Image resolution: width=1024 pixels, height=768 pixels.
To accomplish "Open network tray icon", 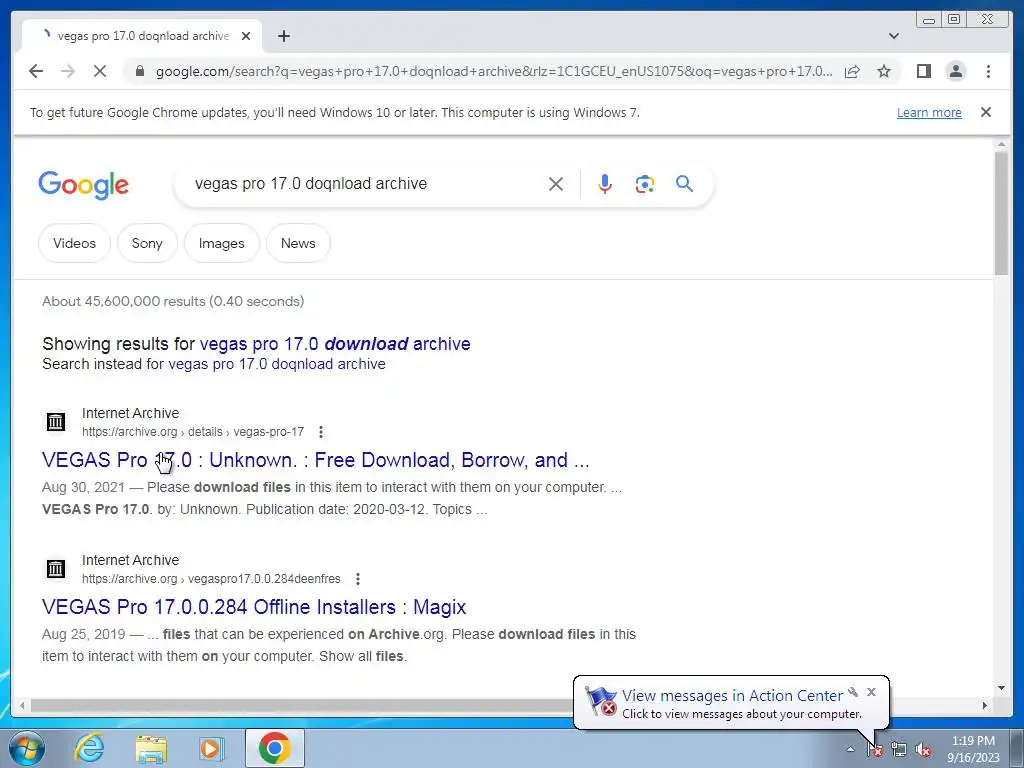I will 899,750.
